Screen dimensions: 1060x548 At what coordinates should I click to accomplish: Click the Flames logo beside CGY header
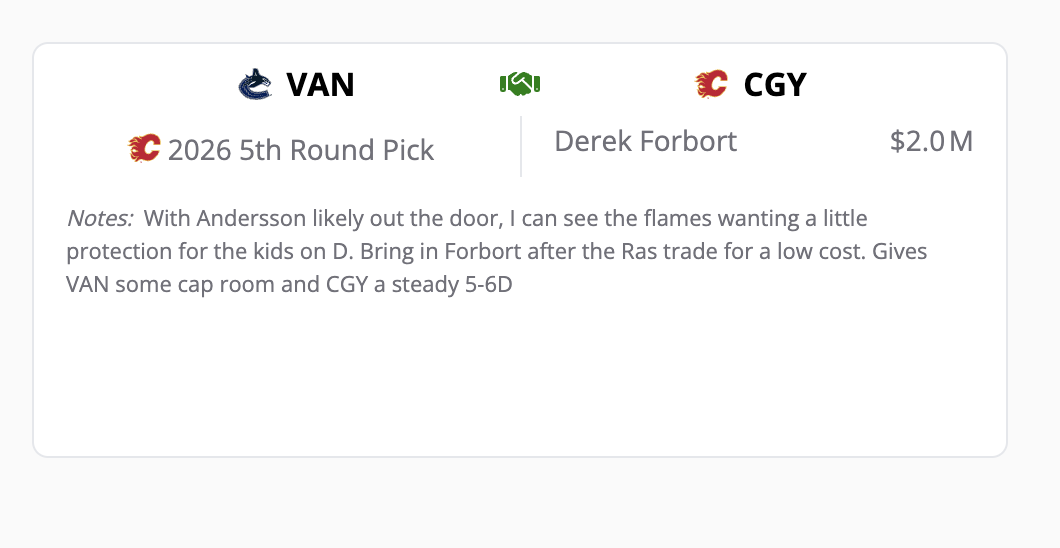711,85
